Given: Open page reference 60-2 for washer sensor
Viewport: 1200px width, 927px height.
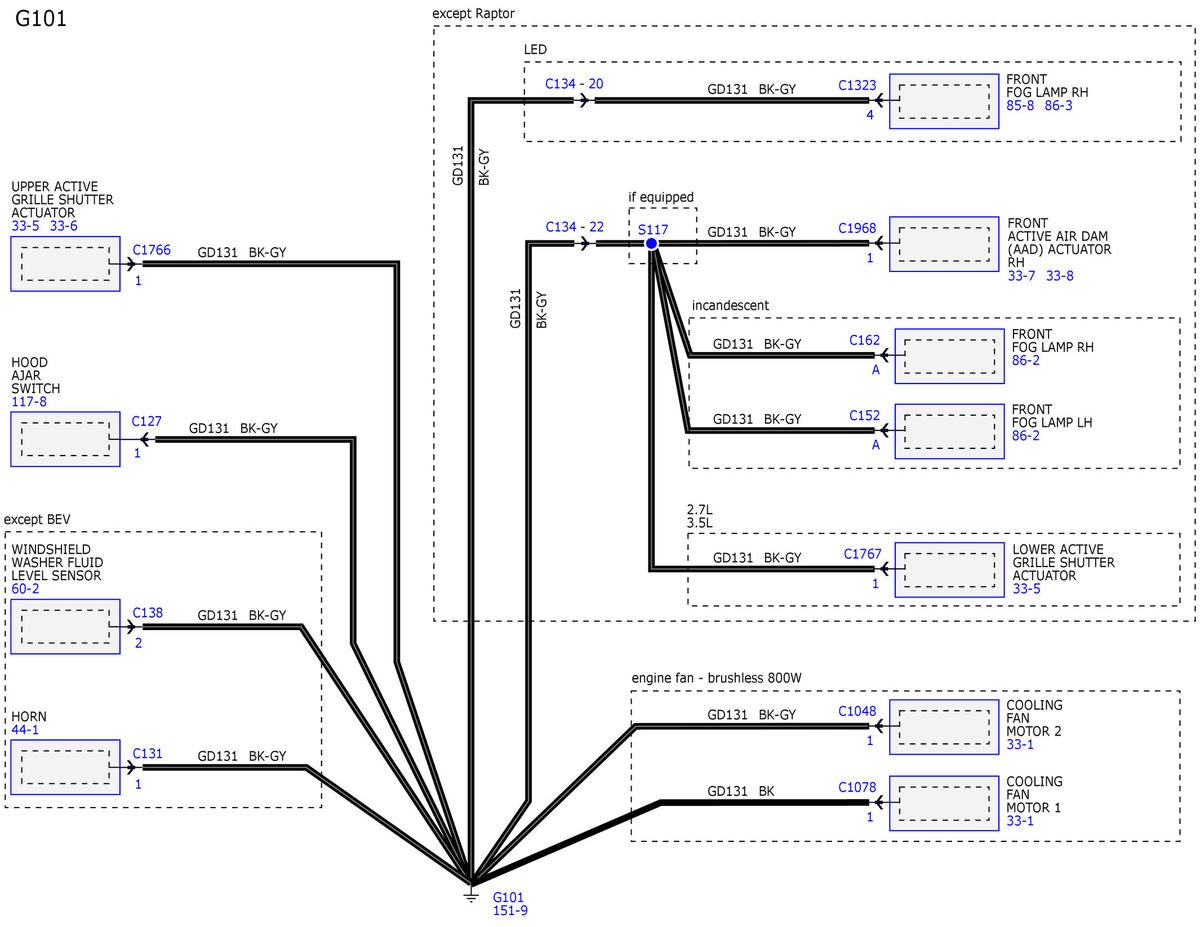Looking at the screenshot, I should click(25, 591).
